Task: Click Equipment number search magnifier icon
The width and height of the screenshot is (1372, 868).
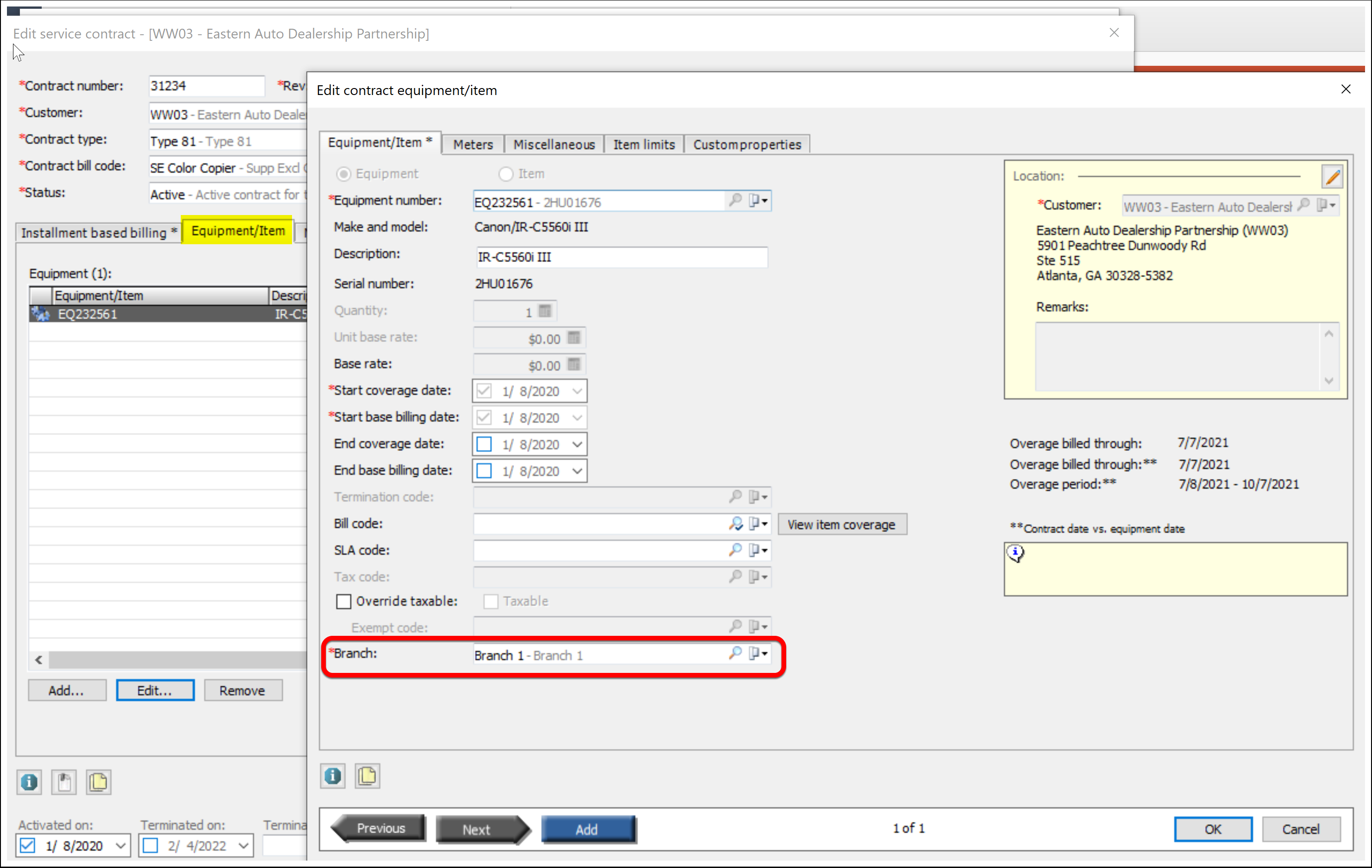Action: [735, 201]
